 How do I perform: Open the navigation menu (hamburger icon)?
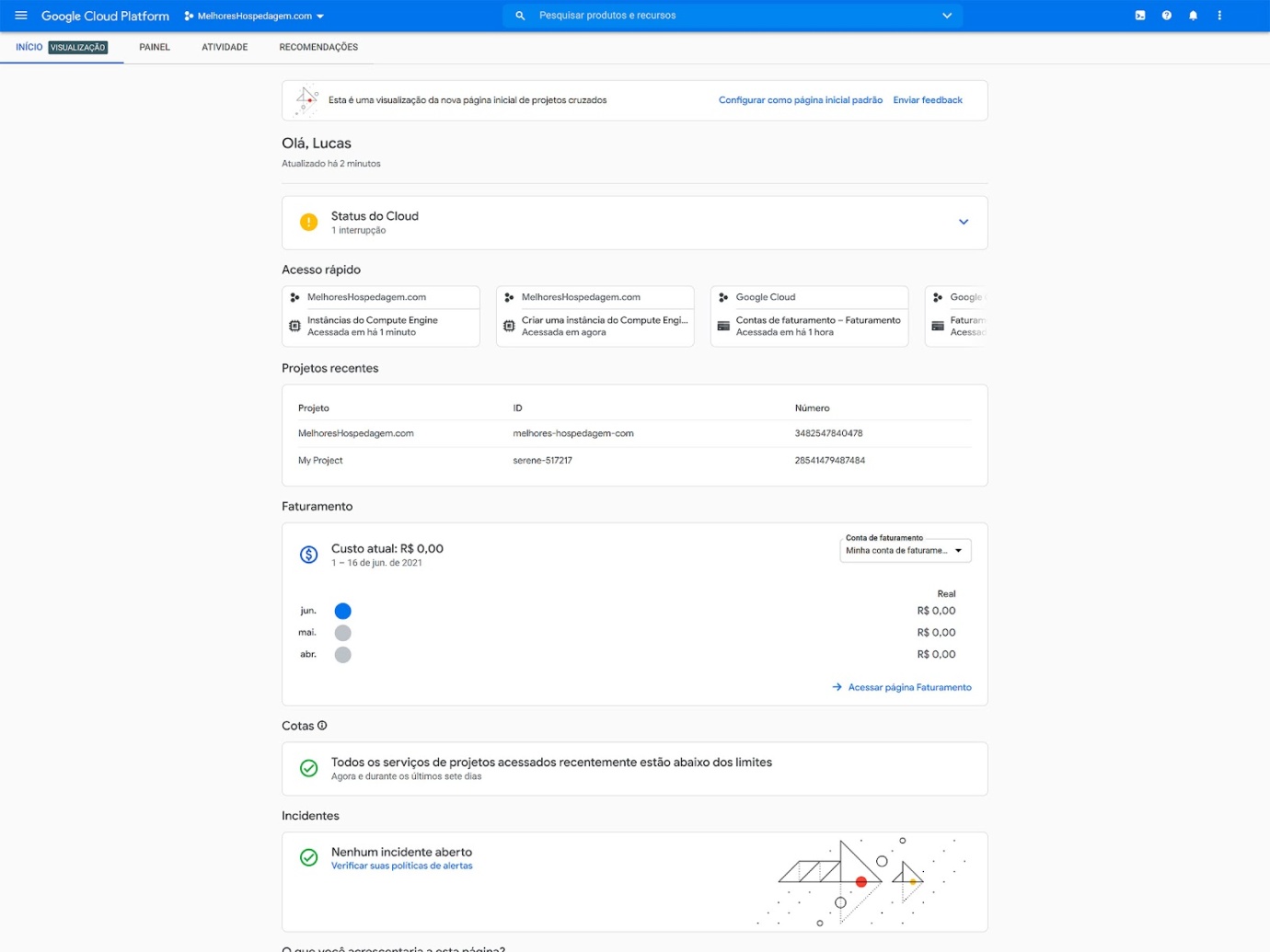[x=20, y=15]
